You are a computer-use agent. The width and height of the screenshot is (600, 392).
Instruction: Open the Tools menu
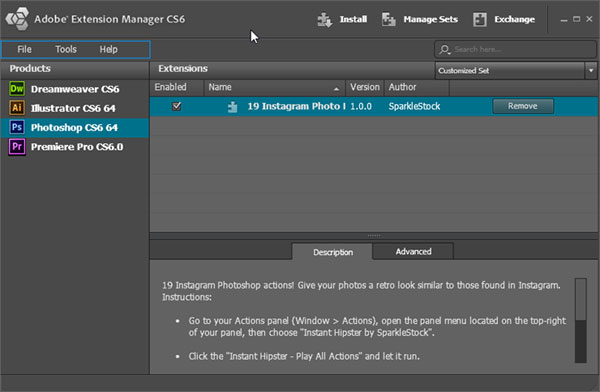[x=66, y=49]
